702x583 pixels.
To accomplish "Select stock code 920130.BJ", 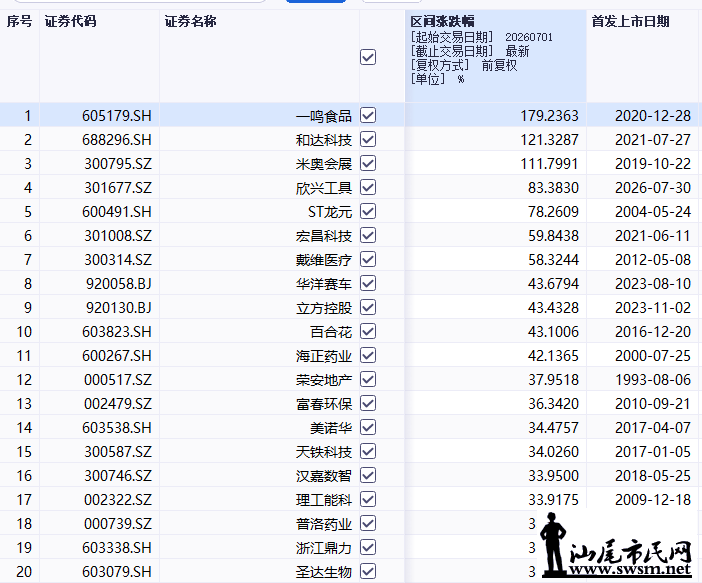I will 119,308.
